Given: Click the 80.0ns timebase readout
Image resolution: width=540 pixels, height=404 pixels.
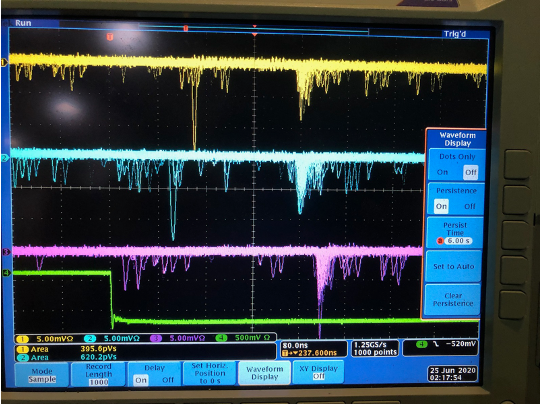Looking at the screenshot, I should (295, 345).
